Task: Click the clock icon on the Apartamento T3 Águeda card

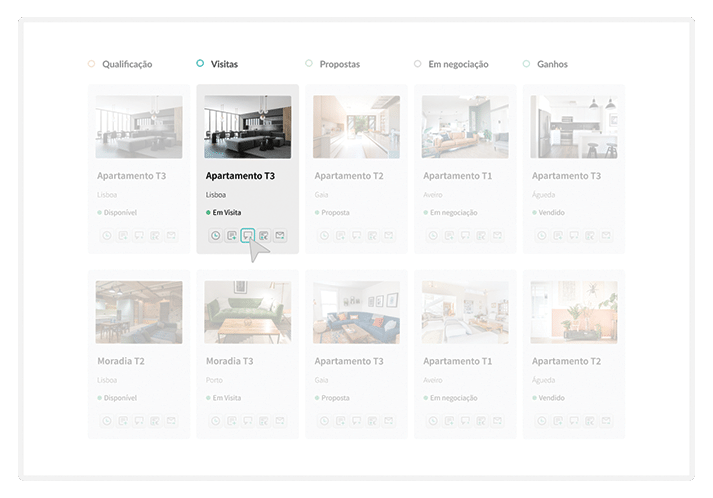Action: pyautogui.click(x=541, y=236)
